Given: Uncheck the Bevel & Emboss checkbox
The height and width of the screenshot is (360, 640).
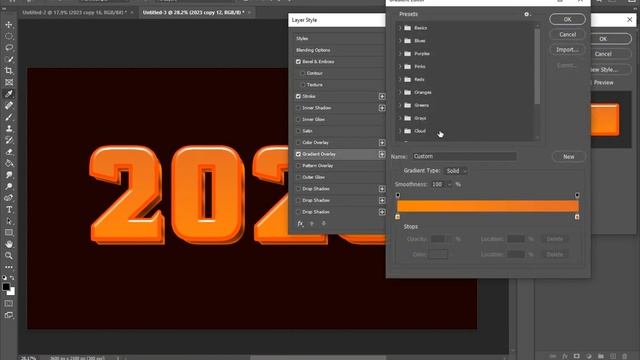Looking at the screenshot, I should pyautogui.click(x=298, y=62).
